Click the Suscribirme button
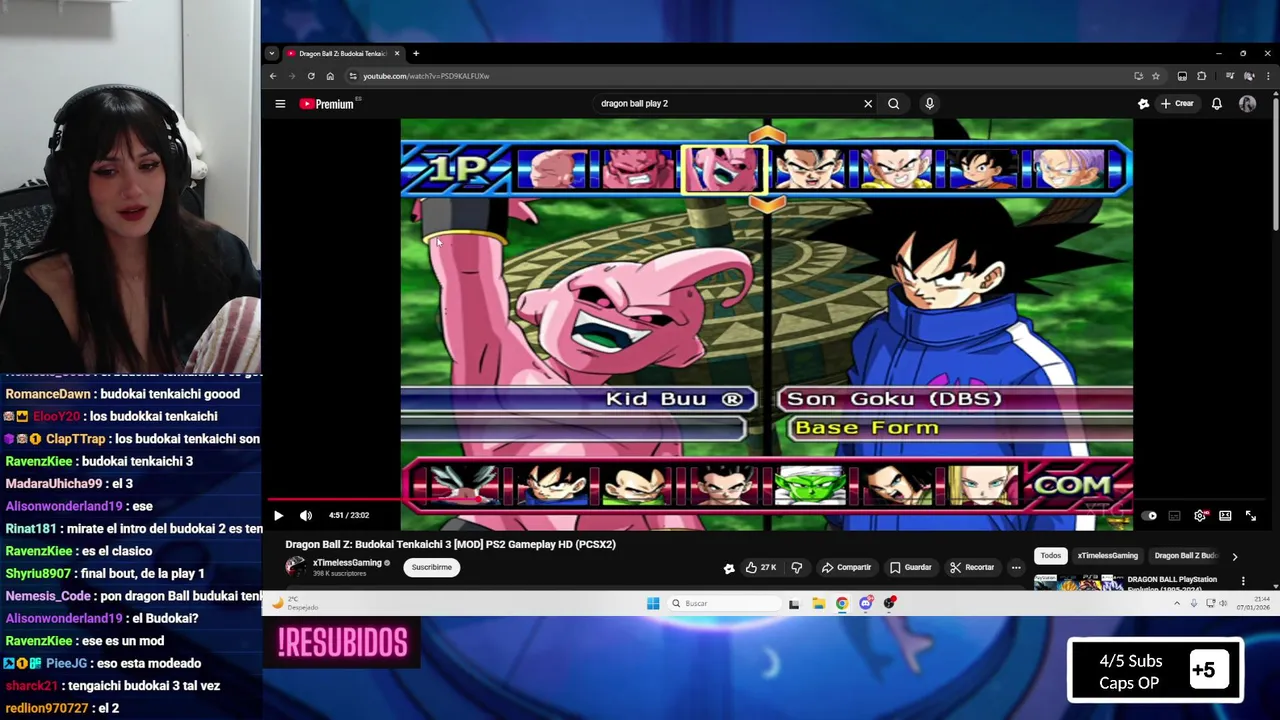Image resolution: width=1280 pixels, height=720 pixels. coord(432,567)
